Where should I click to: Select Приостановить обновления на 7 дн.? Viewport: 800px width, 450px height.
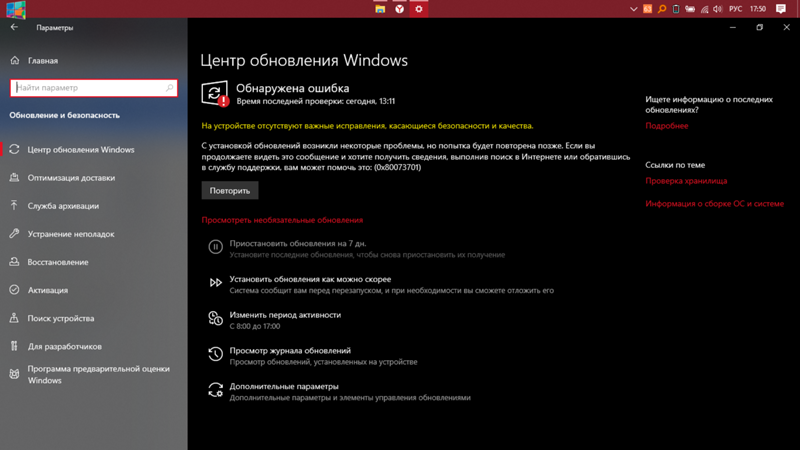[298, 244]
